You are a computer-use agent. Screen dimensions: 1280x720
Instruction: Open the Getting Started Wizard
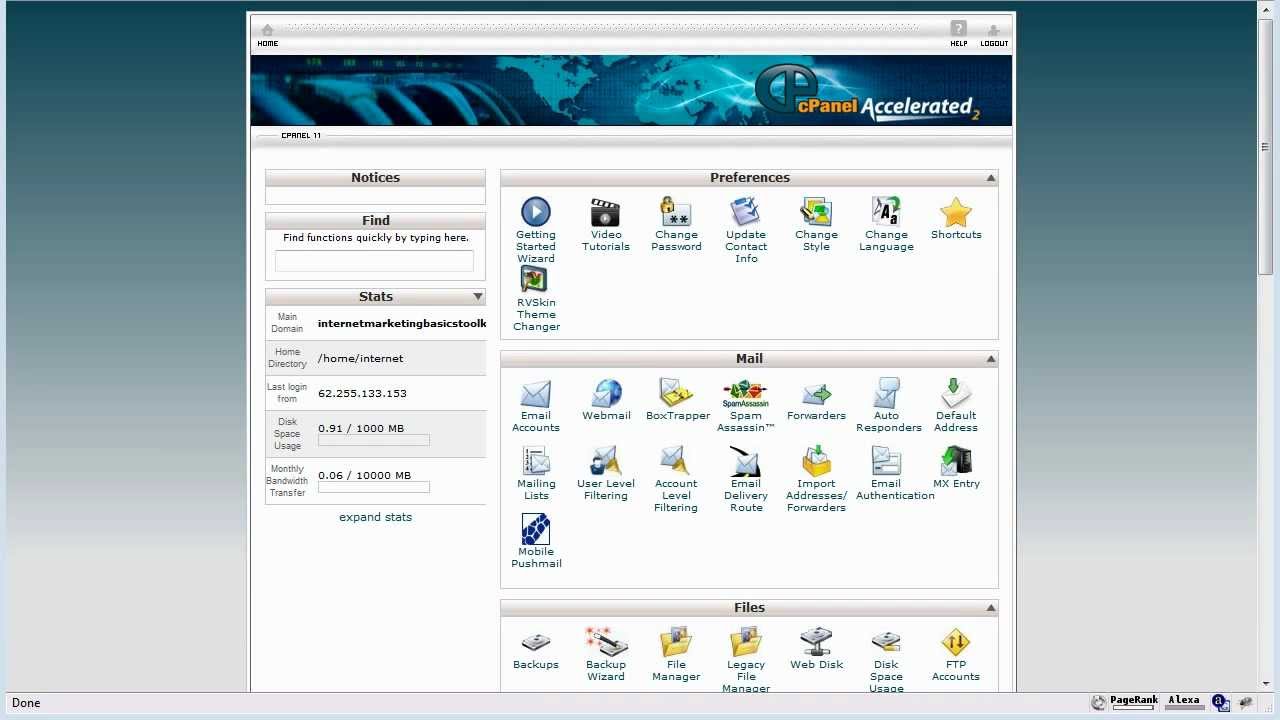[x=536, y=229]
